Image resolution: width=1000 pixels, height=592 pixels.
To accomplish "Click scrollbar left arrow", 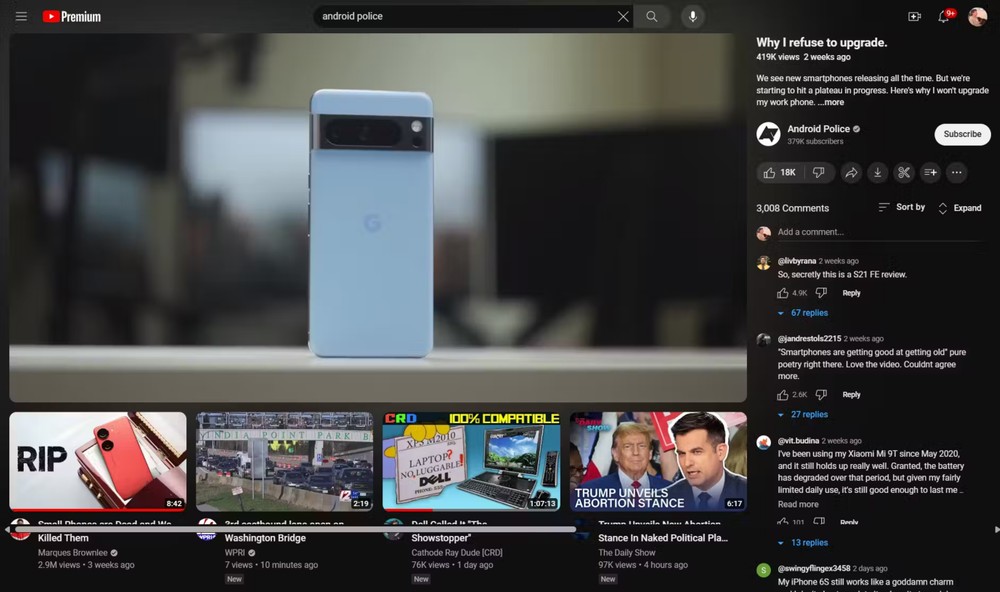I will [x=6, y=529].
